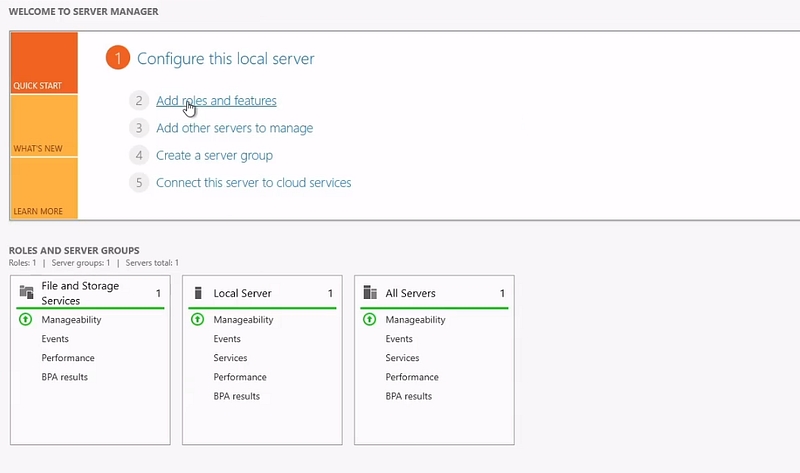
Task: Click Add roles and features link
Action: tap(216, 101)
